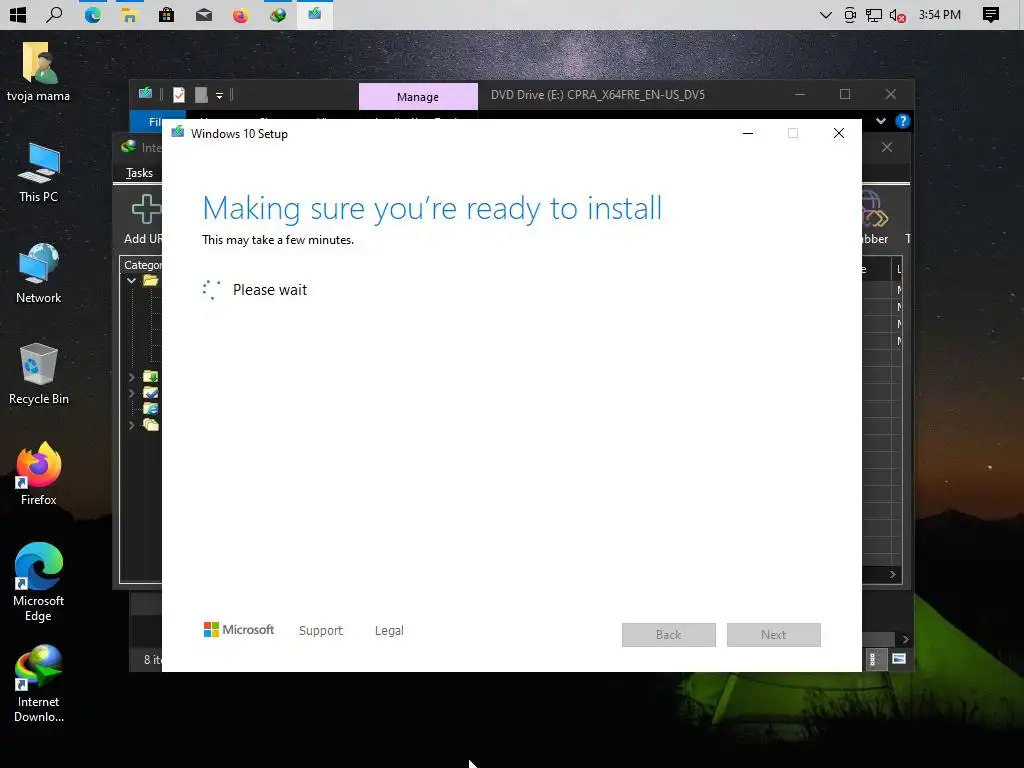Click the Back button in Setup
Screen dimensions: 1024x768
tap(669, 635)
